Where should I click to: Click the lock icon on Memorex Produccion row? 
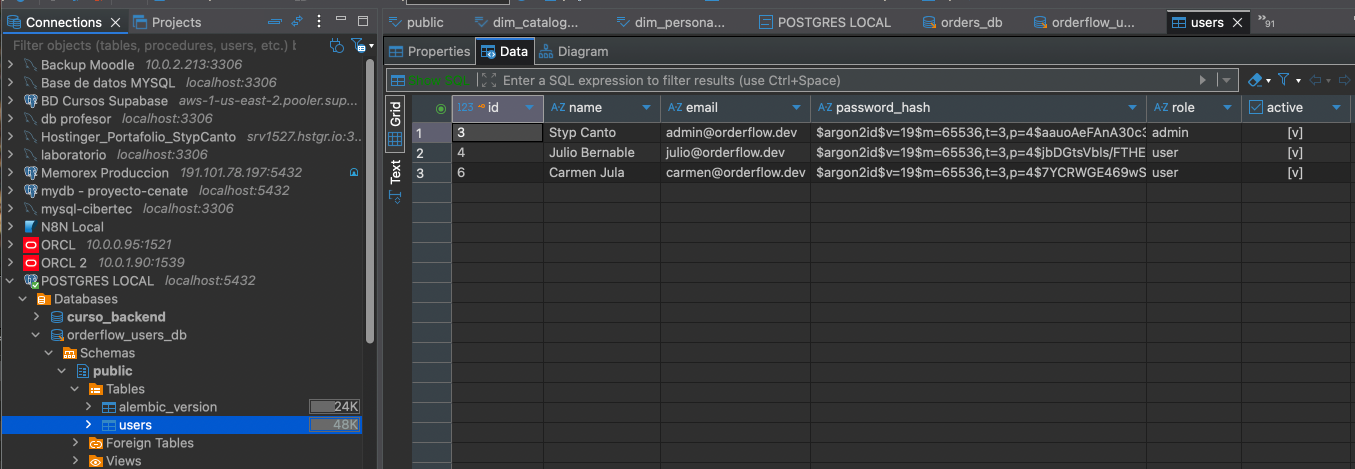point(354,173)
